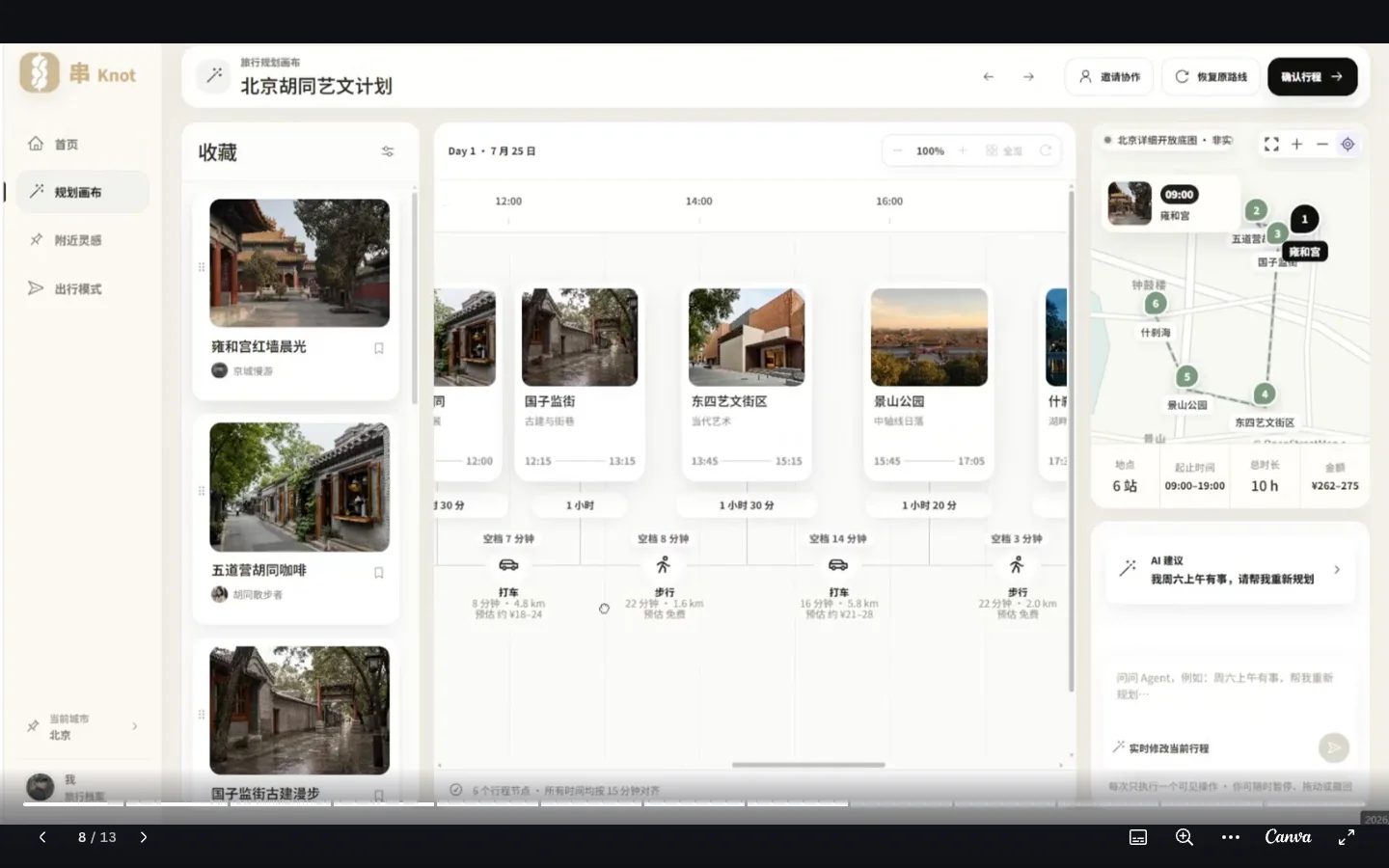Open the 首页 menu item
Viewport: 1389px width, 868px height.
click(x=81, y=144)
